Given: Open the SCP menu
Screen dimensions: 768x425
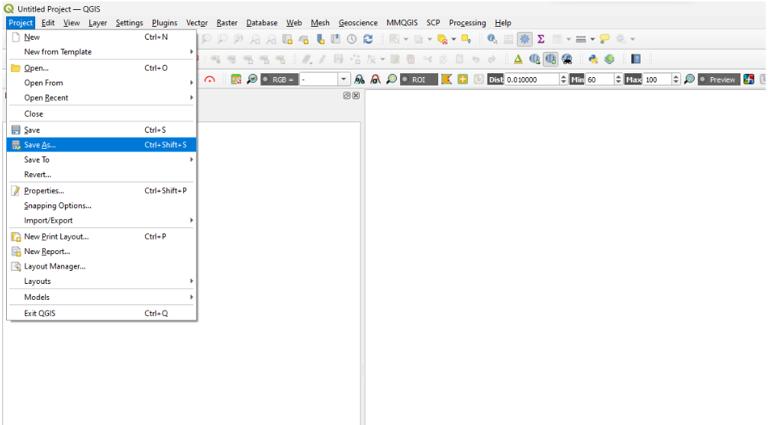Looking at the screenshot, I should click(433, 23).
